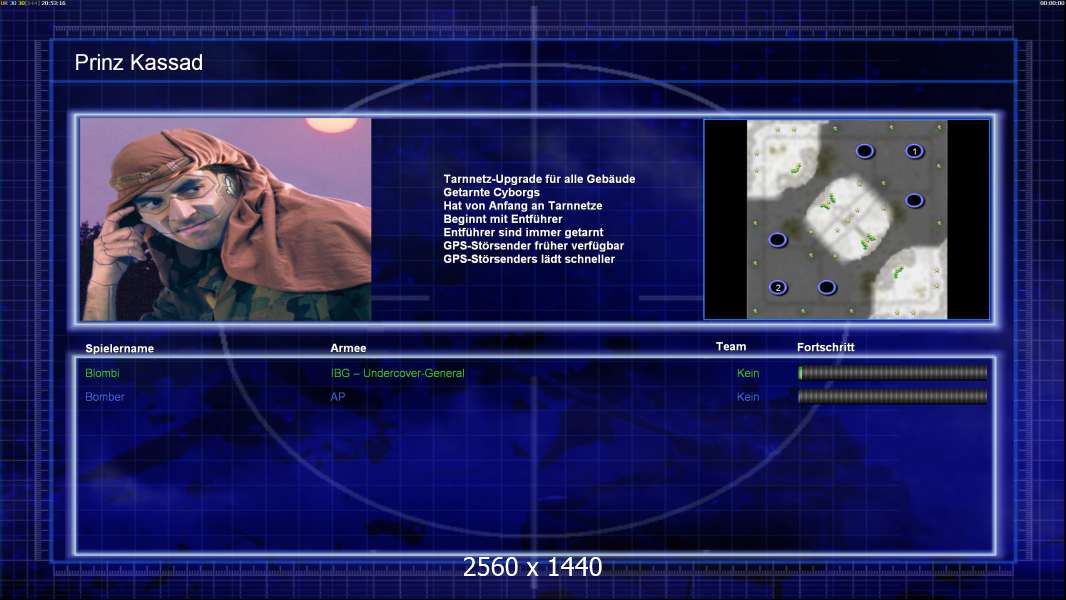Image resolution: width=1066 pixels, height=600 pixels.
Task: Click the Prinz Kassad general portrait
Action: click(x=225, y=219)
